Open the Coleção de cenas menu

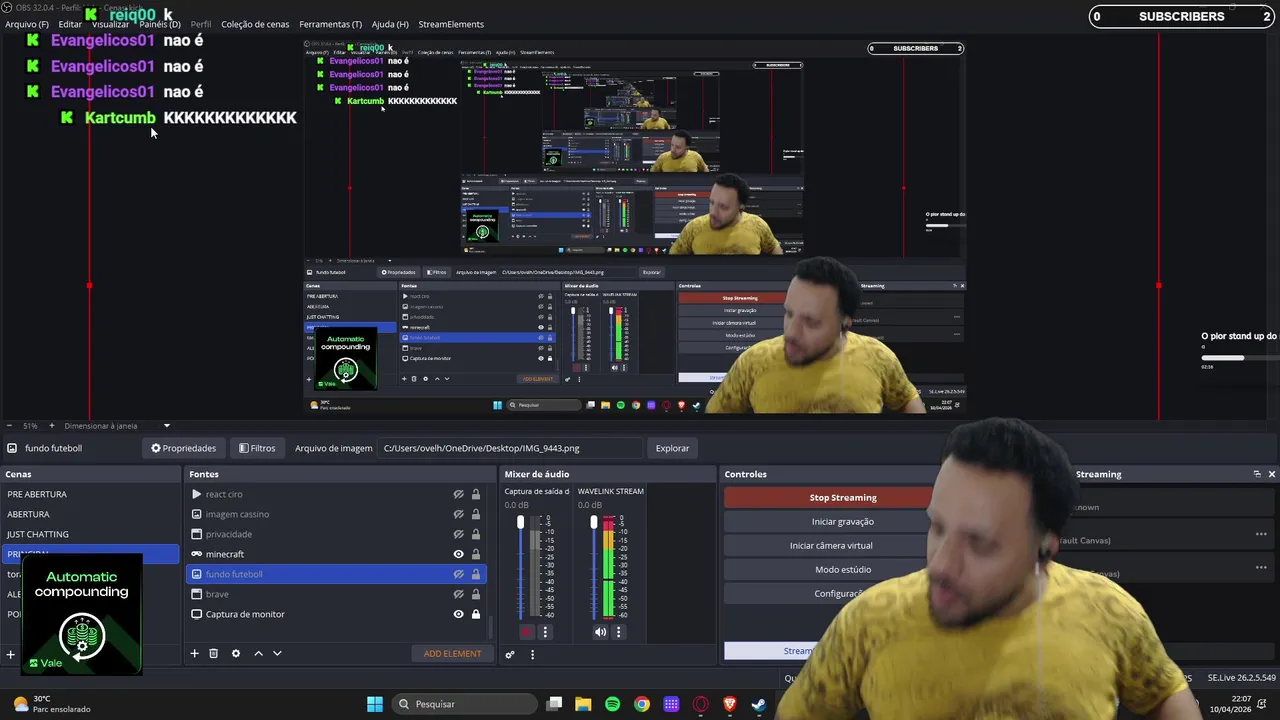(255, 24)
